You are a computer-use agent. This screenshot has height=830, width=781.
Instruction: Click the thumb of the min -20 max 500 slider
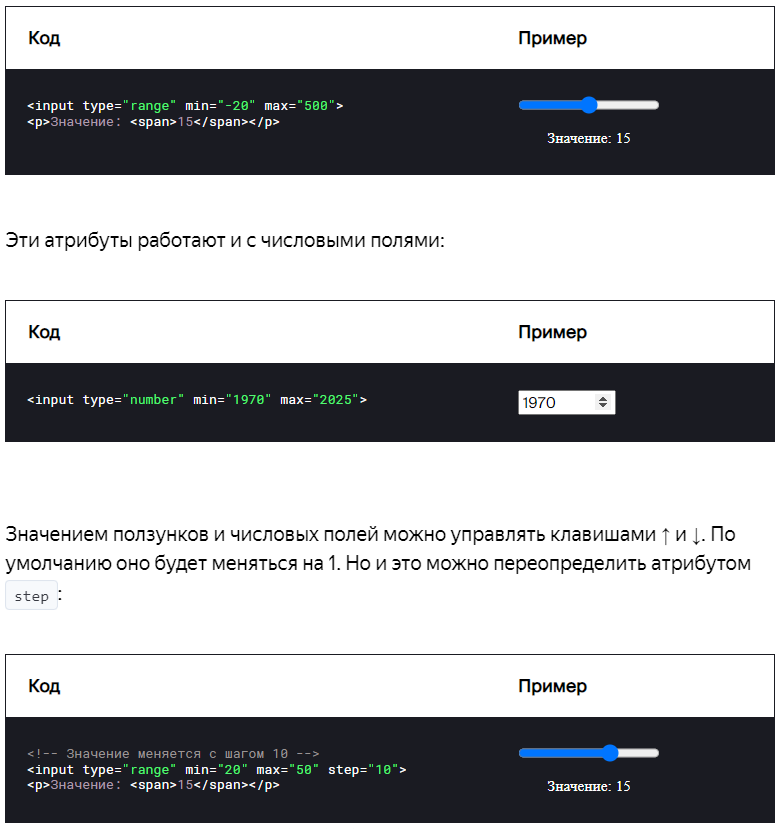[589, 105]
